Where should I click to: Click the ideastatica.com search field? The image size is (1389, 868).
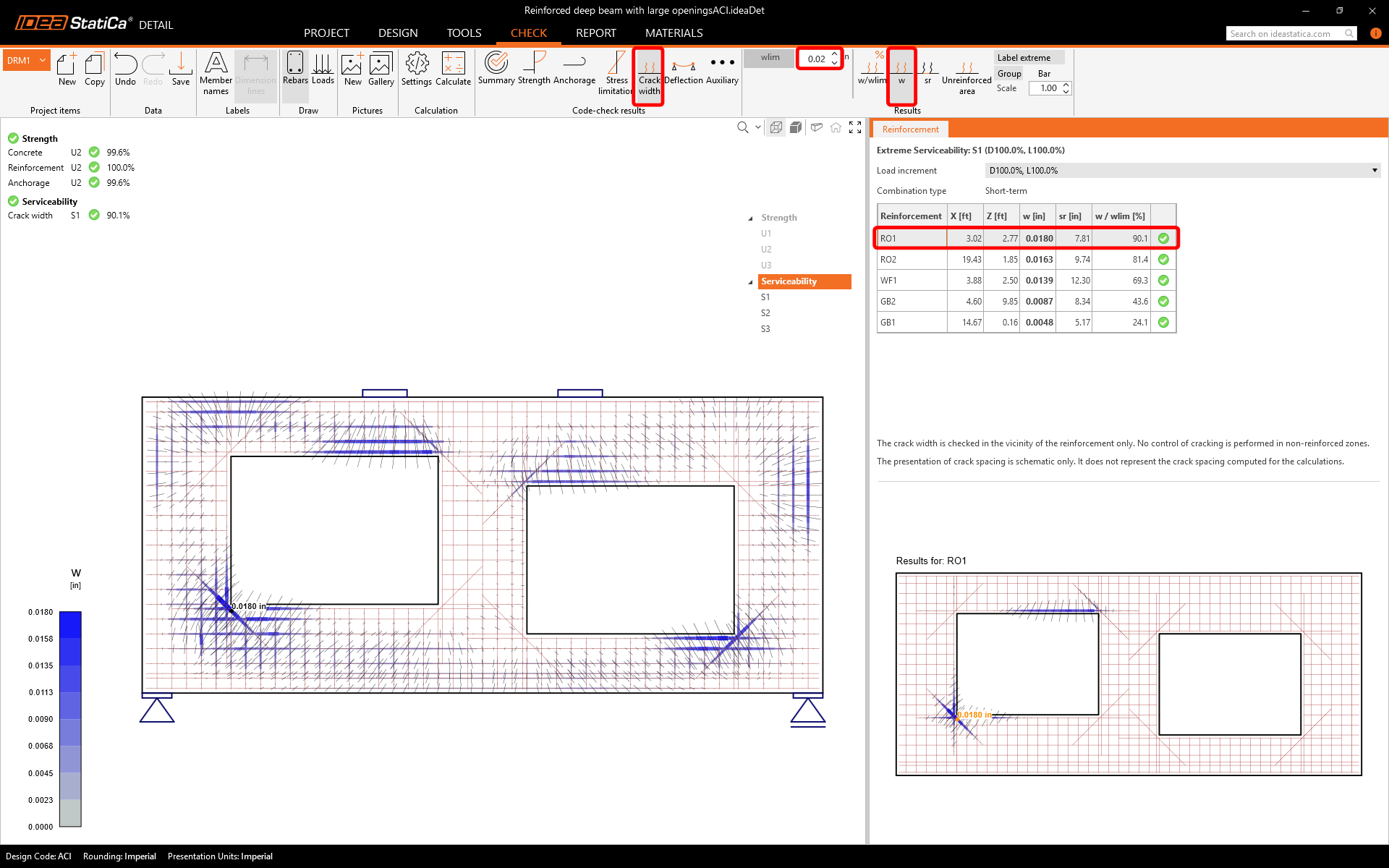[1284, 34]
